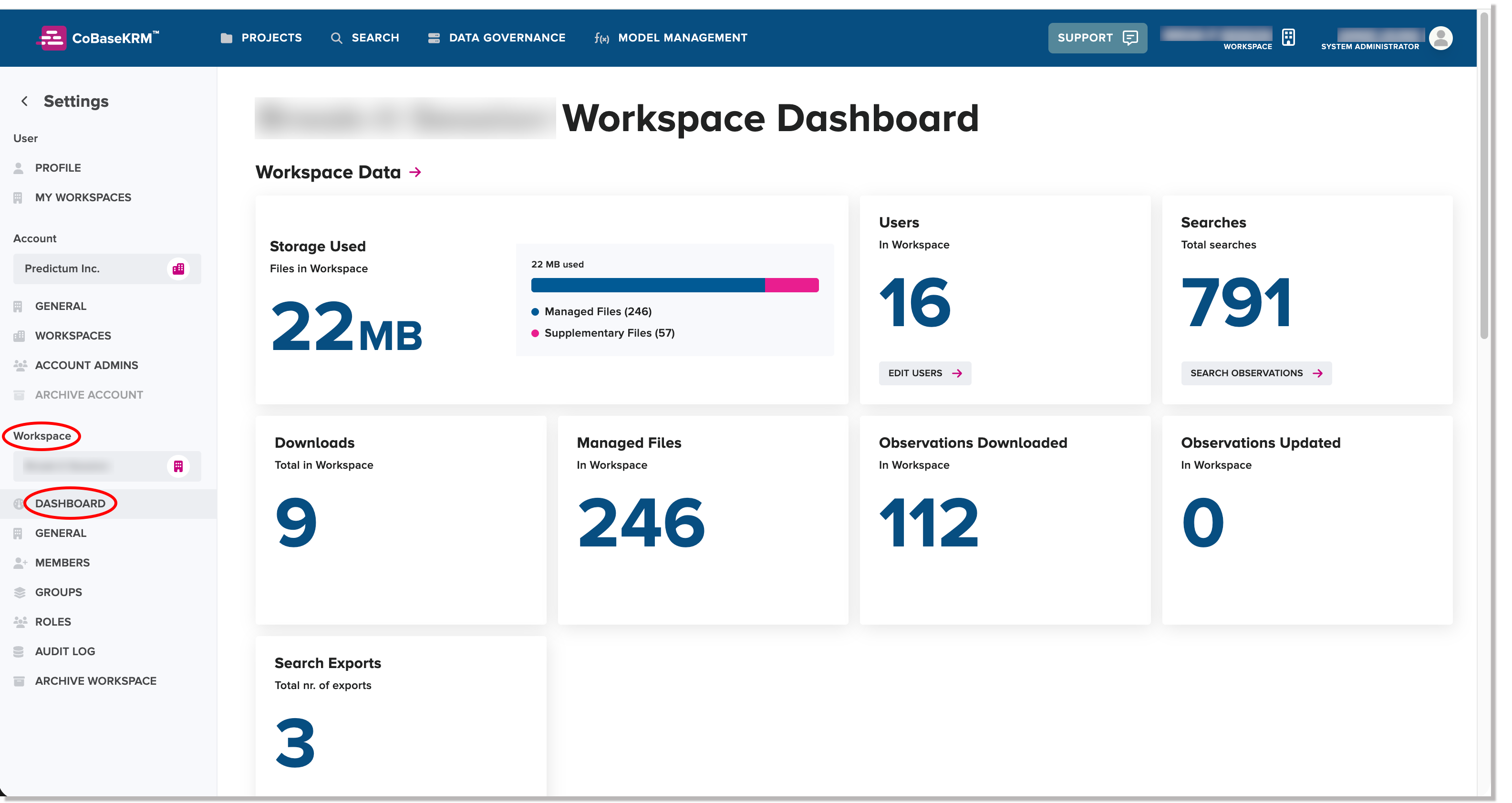Click the Search Observations button

coord(1256,373)
